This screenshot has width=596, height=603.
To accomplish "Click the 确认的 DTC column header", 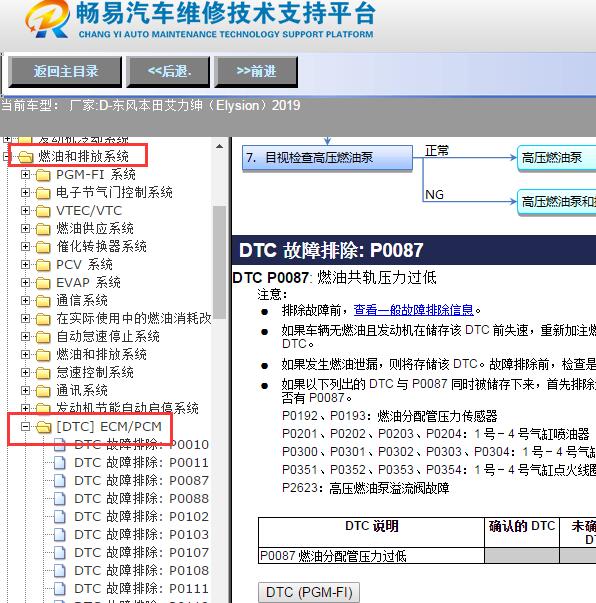I will [521, 533].
